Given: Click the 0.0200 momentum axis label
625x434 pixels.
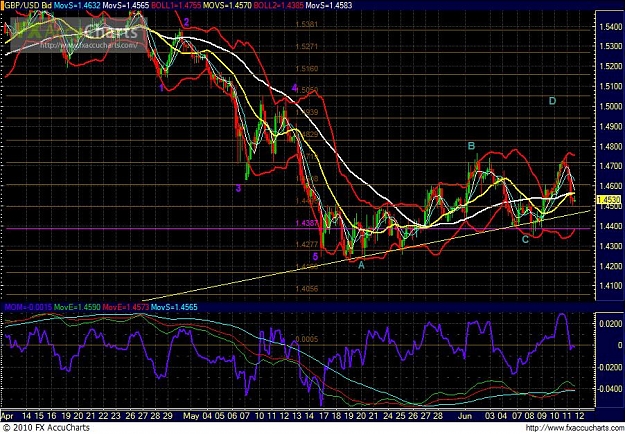Looking at the screenshot, I should pyautogui.click(x=611, y=324).
